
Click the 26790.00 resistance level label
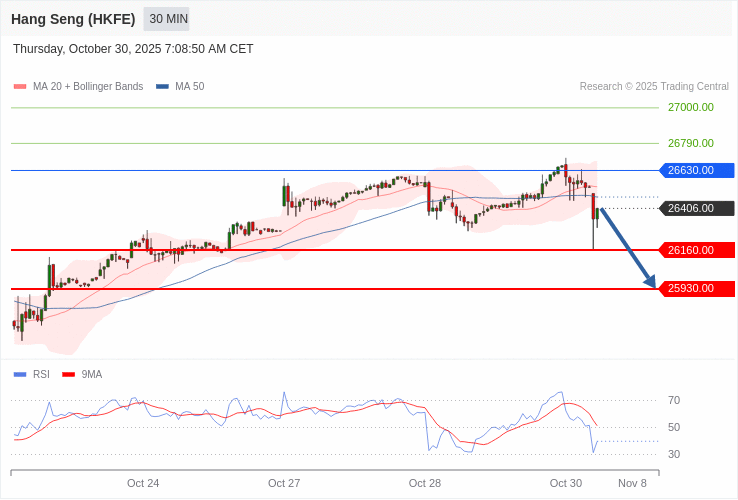pos(690,143)
